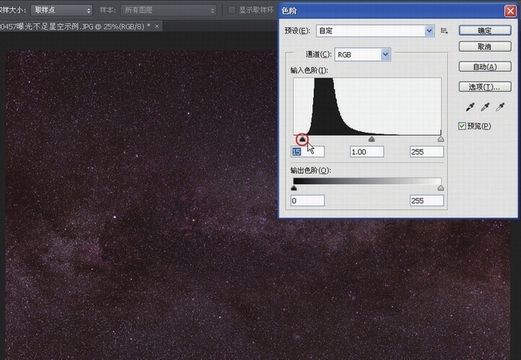Click the gray point eyedropper icon

click(485, 107)
